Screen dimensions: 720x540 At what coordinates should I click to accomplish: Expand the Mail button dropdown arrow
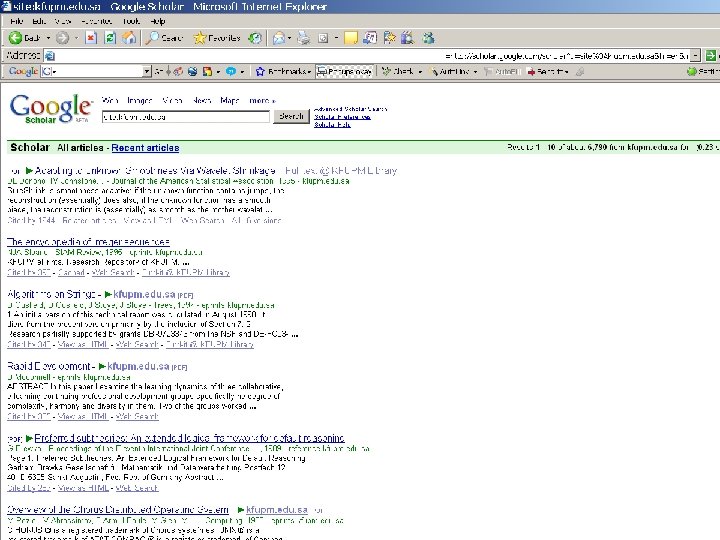(x=289, y=38)
